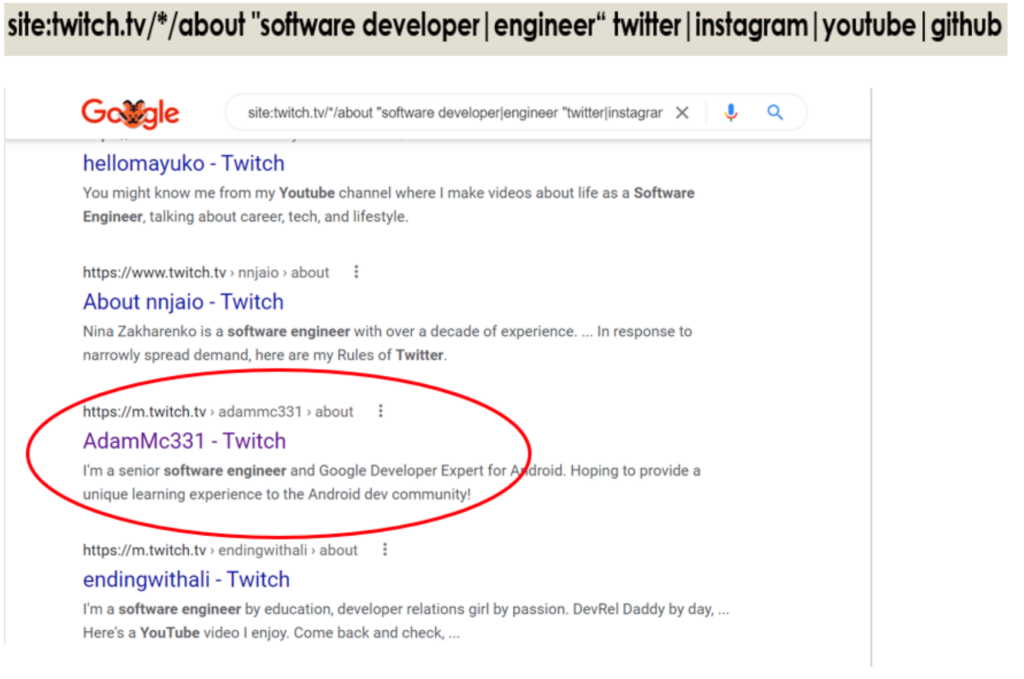Start voice search with microphone icon
Screen dimensions: 1024x679
point(731,113)
